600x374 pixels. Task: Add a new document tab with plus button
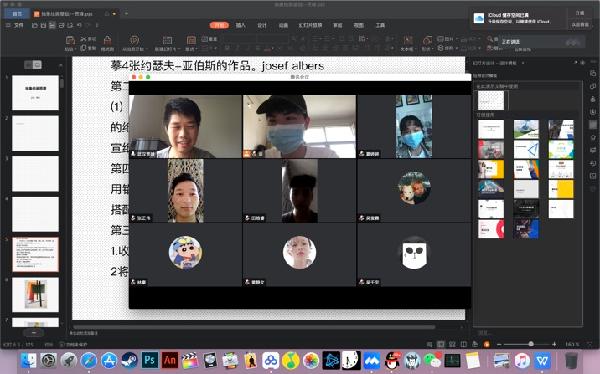[126, 14]
